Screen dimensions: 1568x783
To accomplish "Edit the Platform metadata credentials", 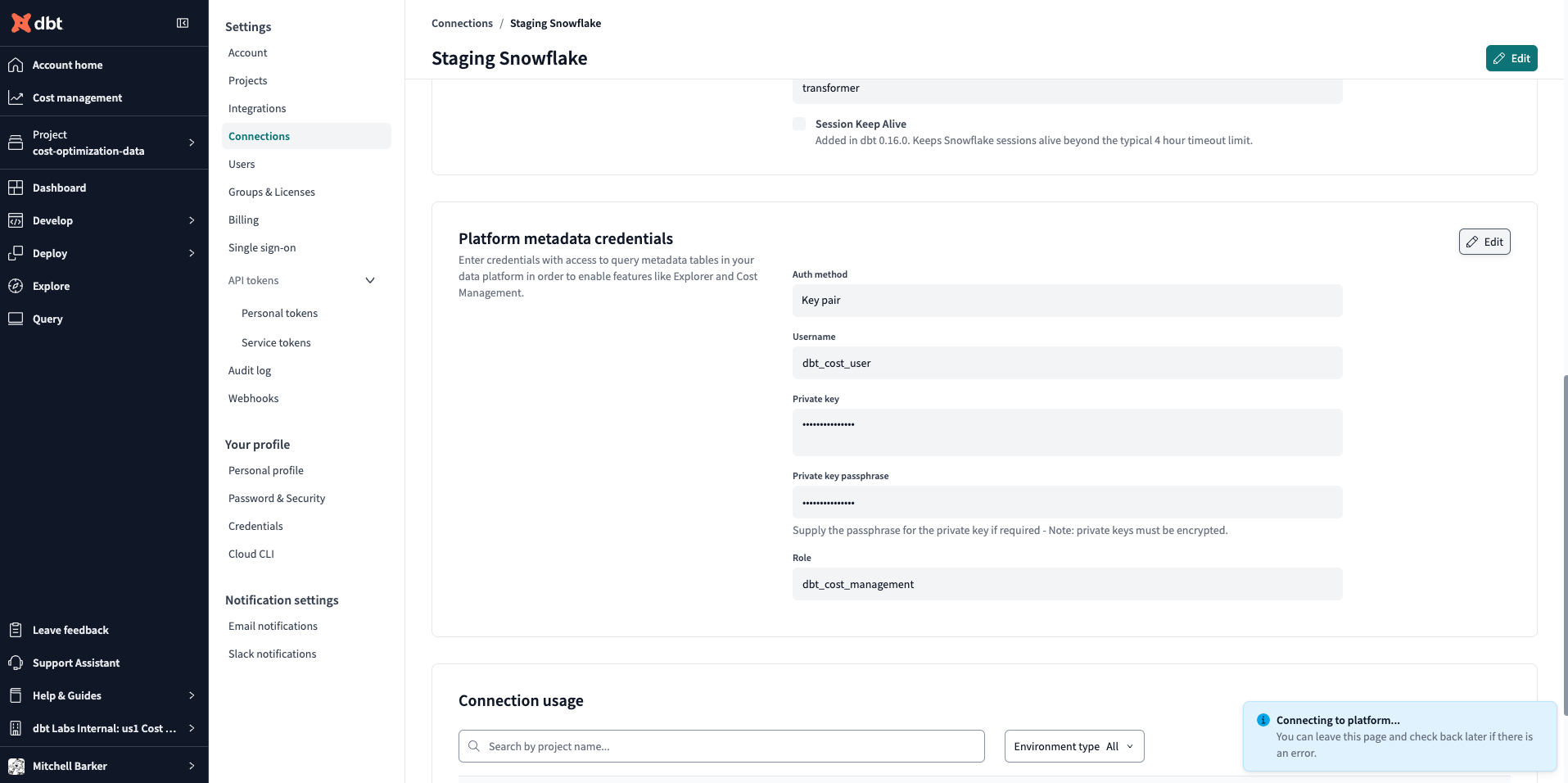I will 1484,242.
